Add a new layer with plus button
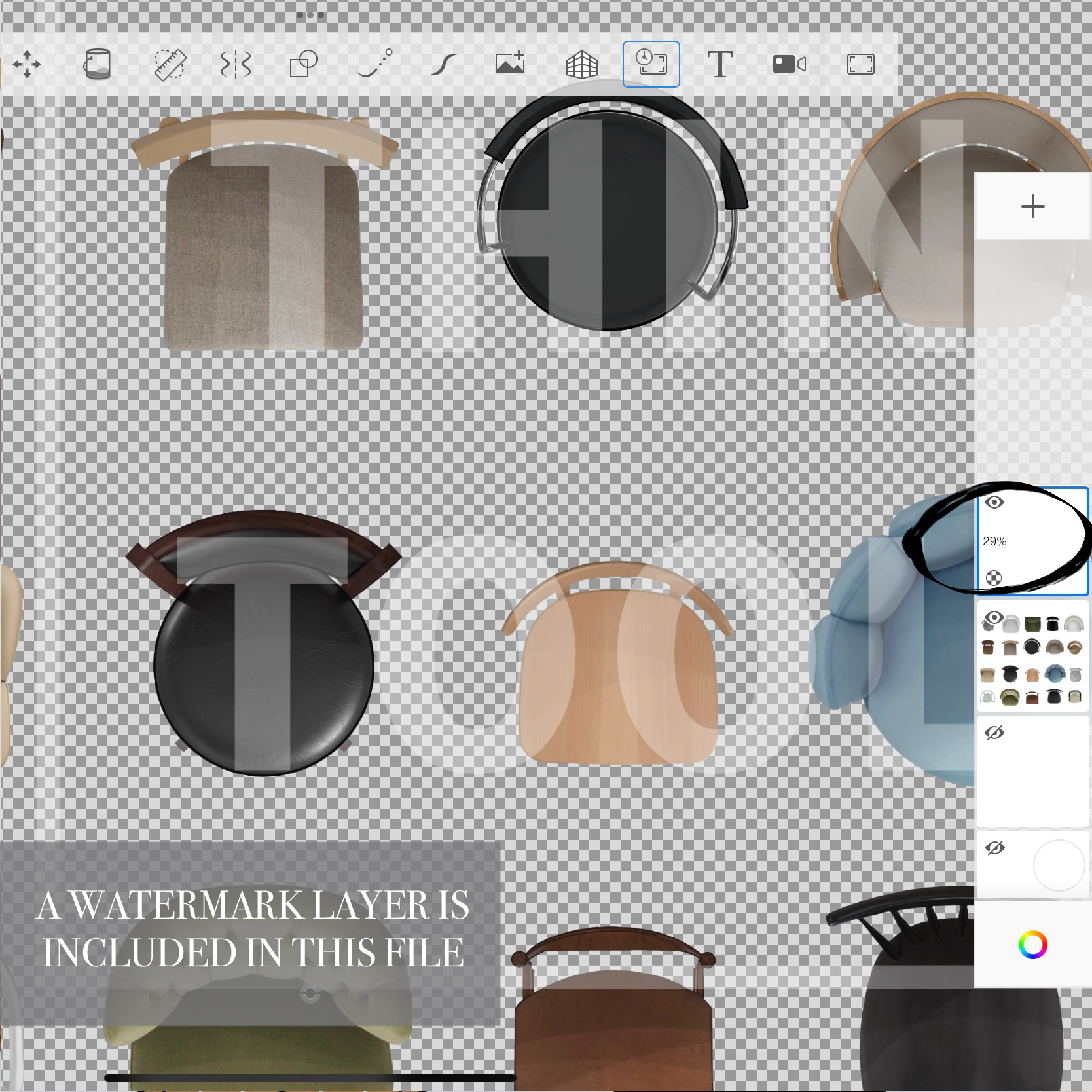 [1033, 206]
